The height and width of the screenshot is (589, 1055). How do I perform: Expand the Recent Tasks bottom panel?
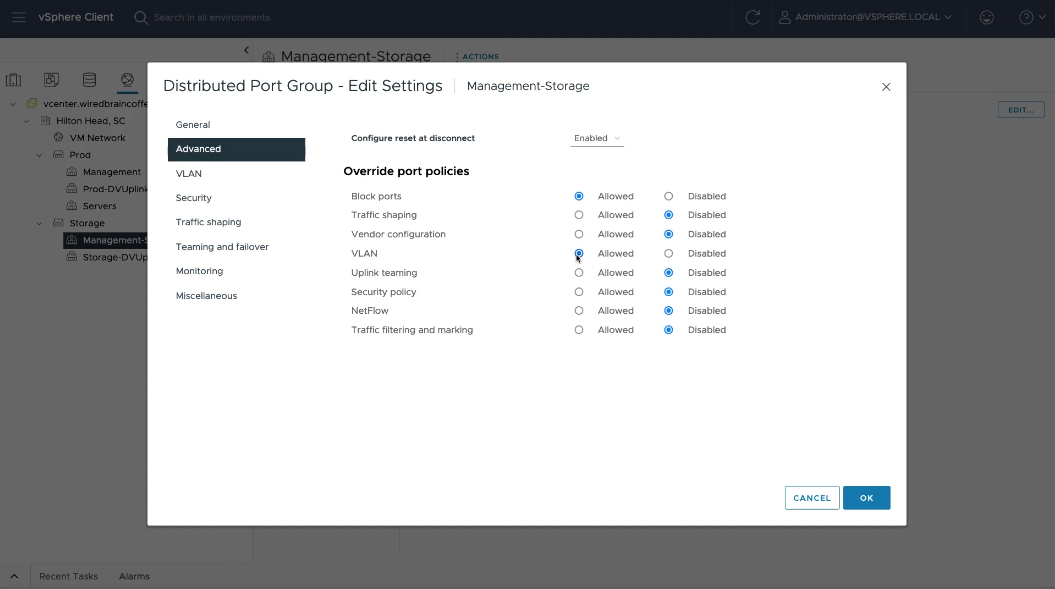pyautogui.click(x=14, y=576)
